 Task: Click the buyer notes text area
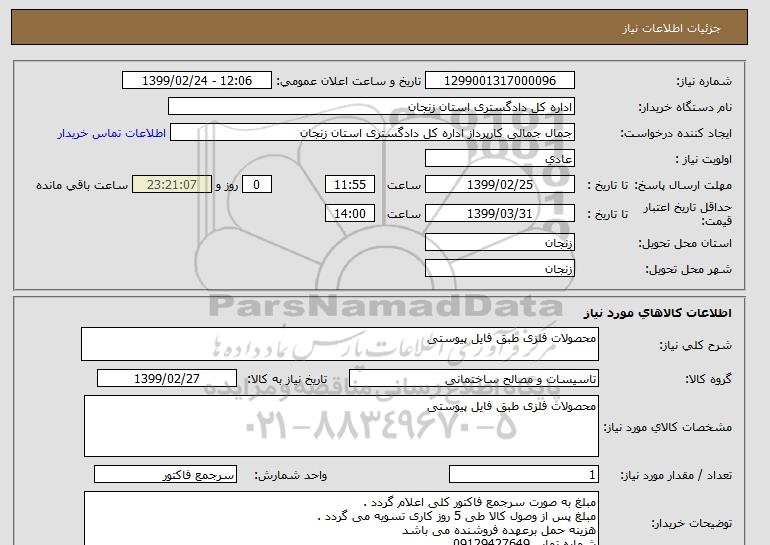(x=341, y=518)
